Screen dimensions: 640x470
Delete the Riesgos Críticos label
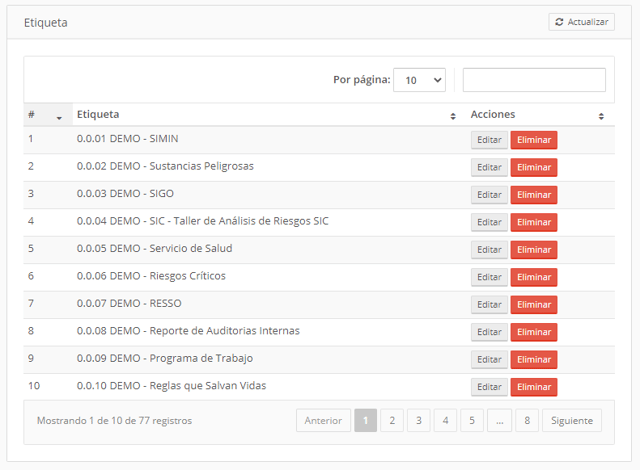[x=534, y=277]
